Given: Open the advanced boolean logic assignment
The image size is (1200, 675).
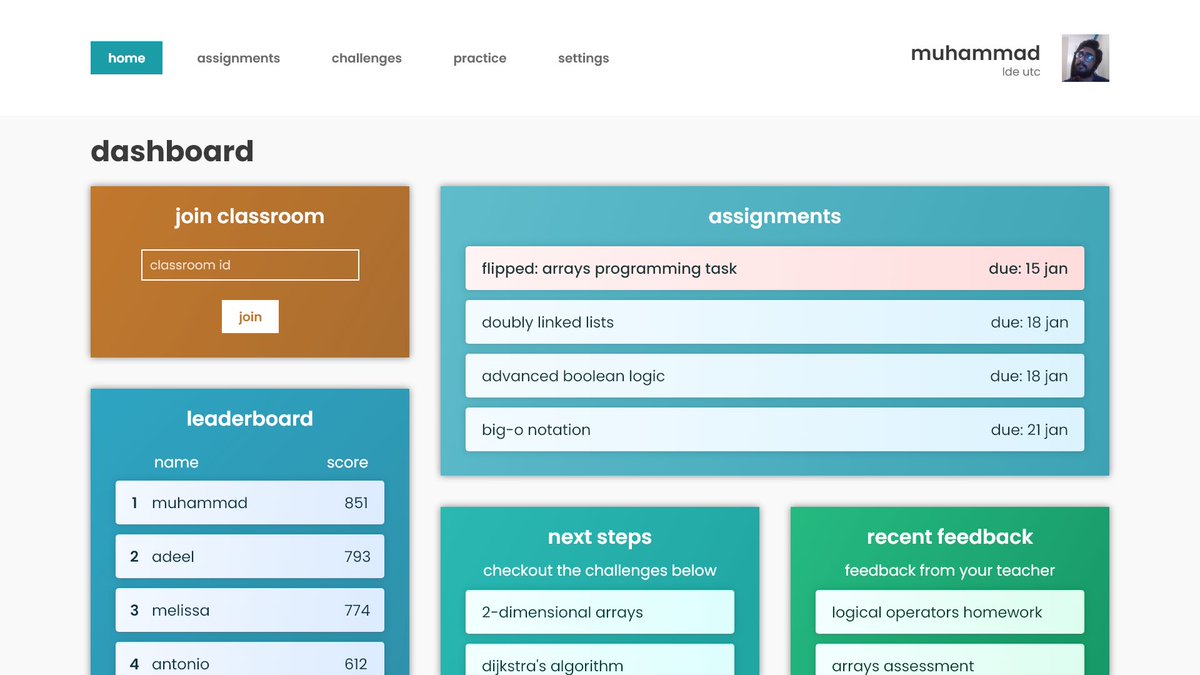Looking at the screenshot, I should [x=775, y=376].
